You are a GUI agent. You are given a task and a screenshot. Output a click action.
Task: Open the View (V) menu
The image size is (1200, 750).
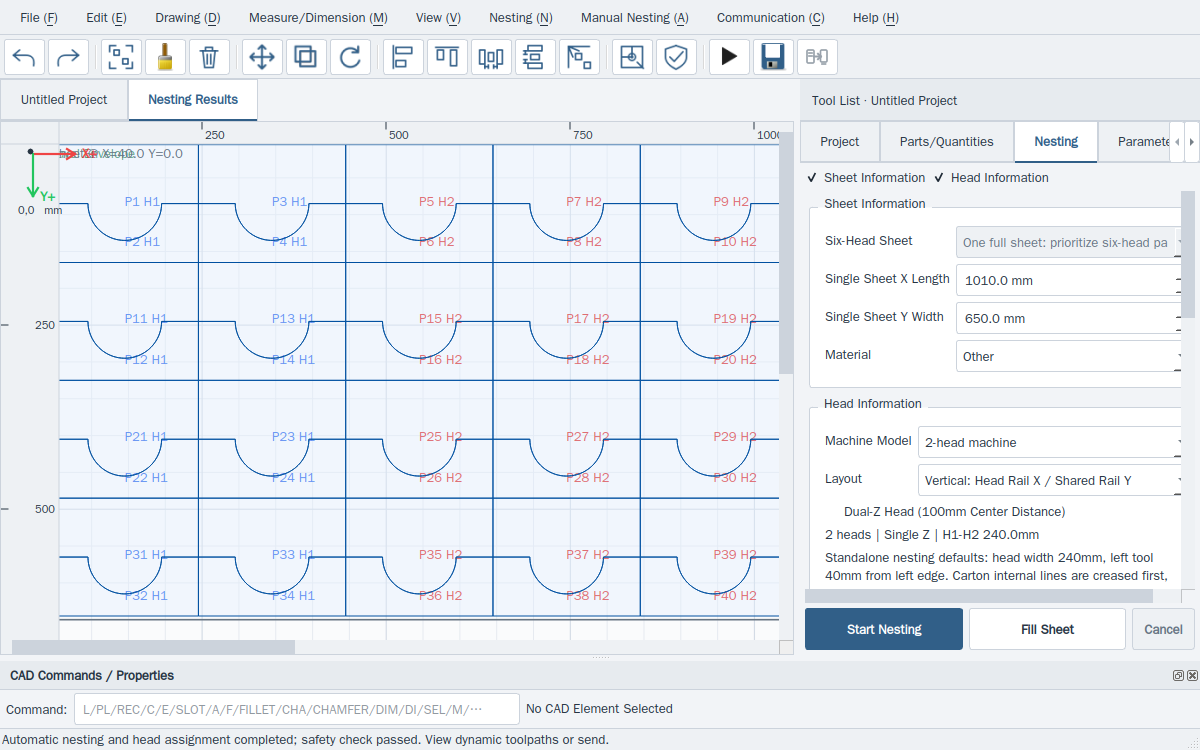tap(438, 18)
